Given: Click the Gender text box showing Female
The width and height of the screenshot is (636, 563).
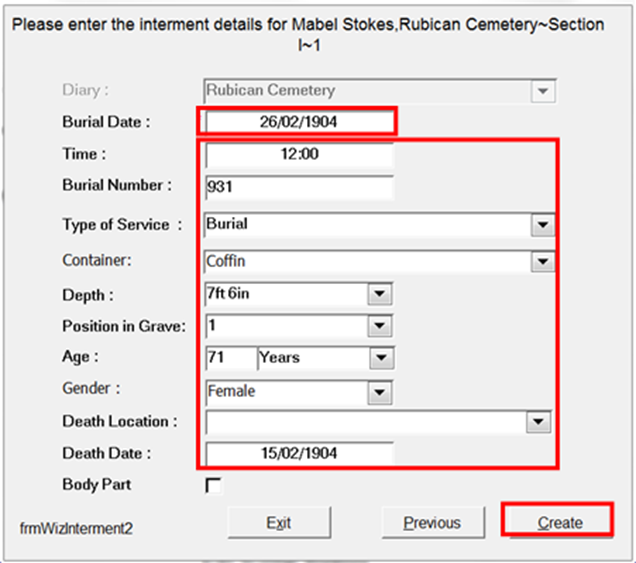Looking at the screenshot, I should click(286, 392).
